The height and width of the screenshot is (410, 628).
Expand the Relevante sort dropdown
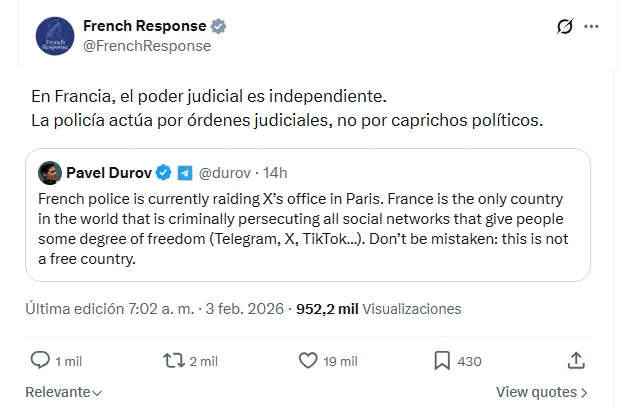coord(62,392)
